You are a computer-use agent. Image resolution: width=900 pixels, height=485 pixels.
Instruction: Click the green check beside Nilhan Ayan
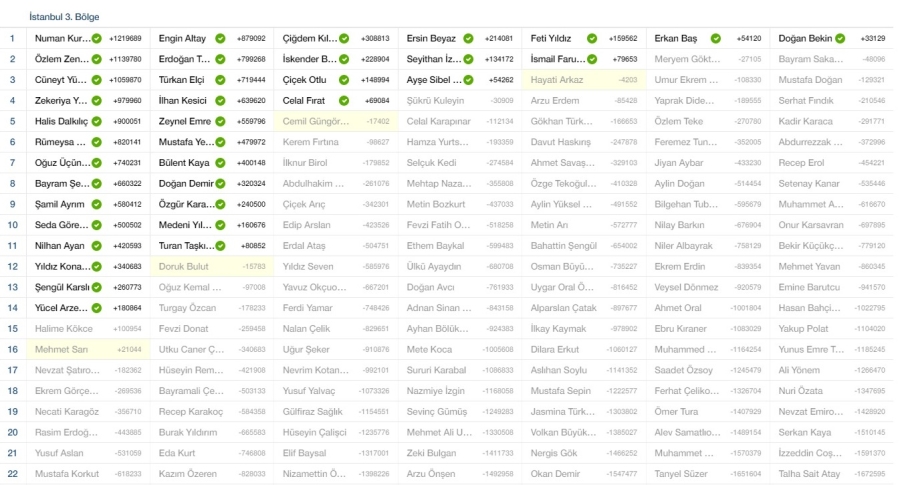point(97,246)
